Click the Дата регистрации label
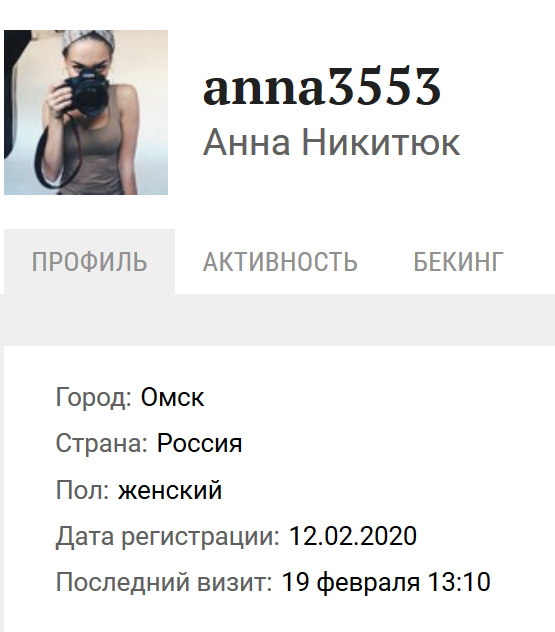This screenshot has width=555, height=632. (168, 537)
